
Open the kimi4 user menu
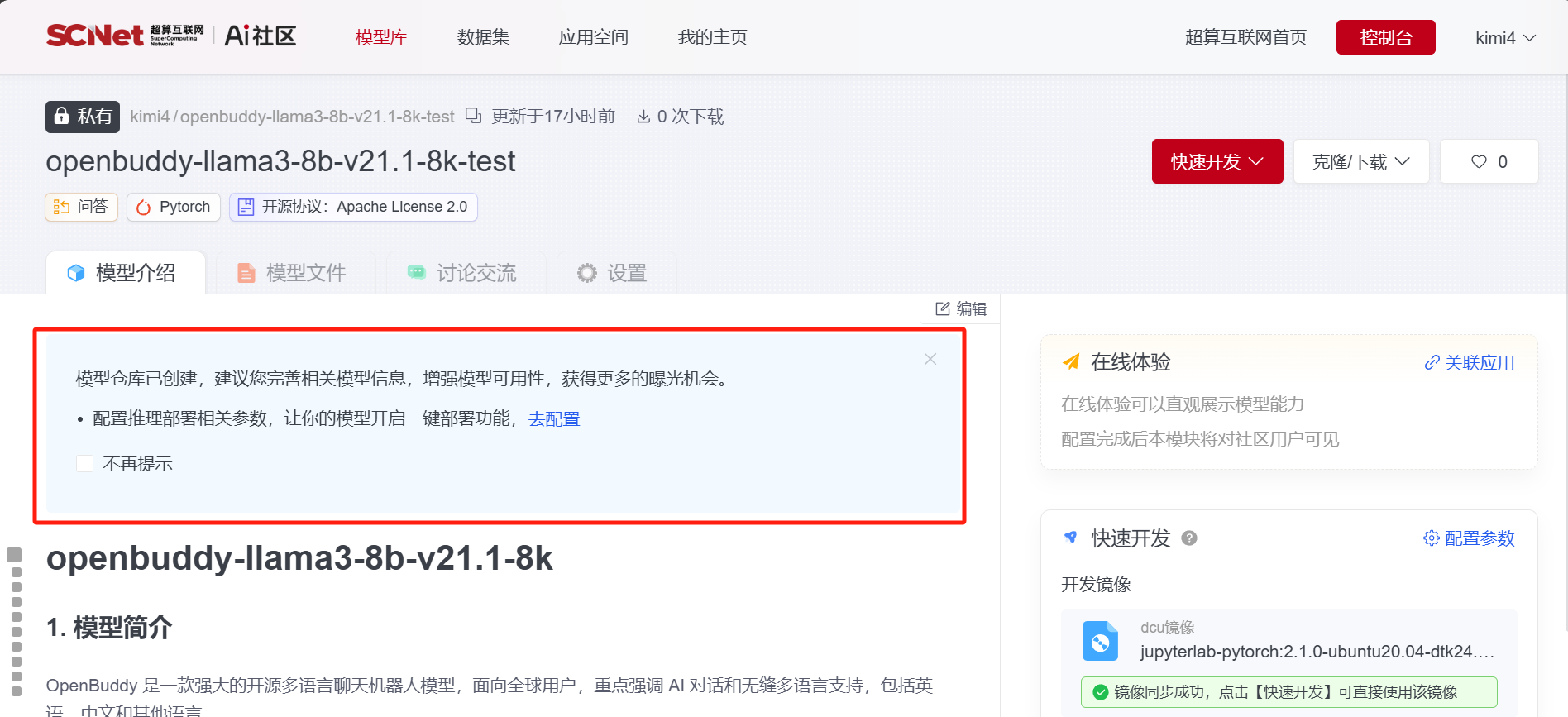[1505, 38]
